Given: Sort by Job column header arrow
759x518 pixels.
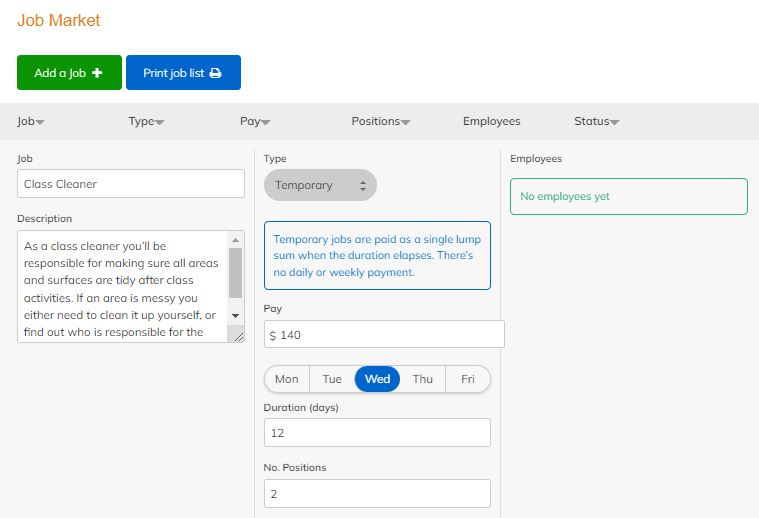Looking at the screenshot, I should click(x=40, y=122).
